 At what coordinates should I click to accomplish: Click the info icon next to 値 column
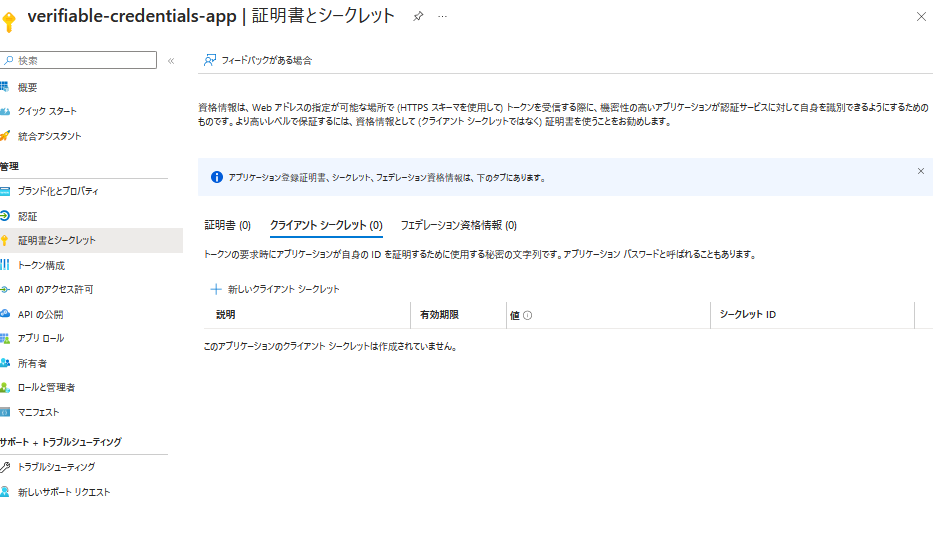coord(527,315)
